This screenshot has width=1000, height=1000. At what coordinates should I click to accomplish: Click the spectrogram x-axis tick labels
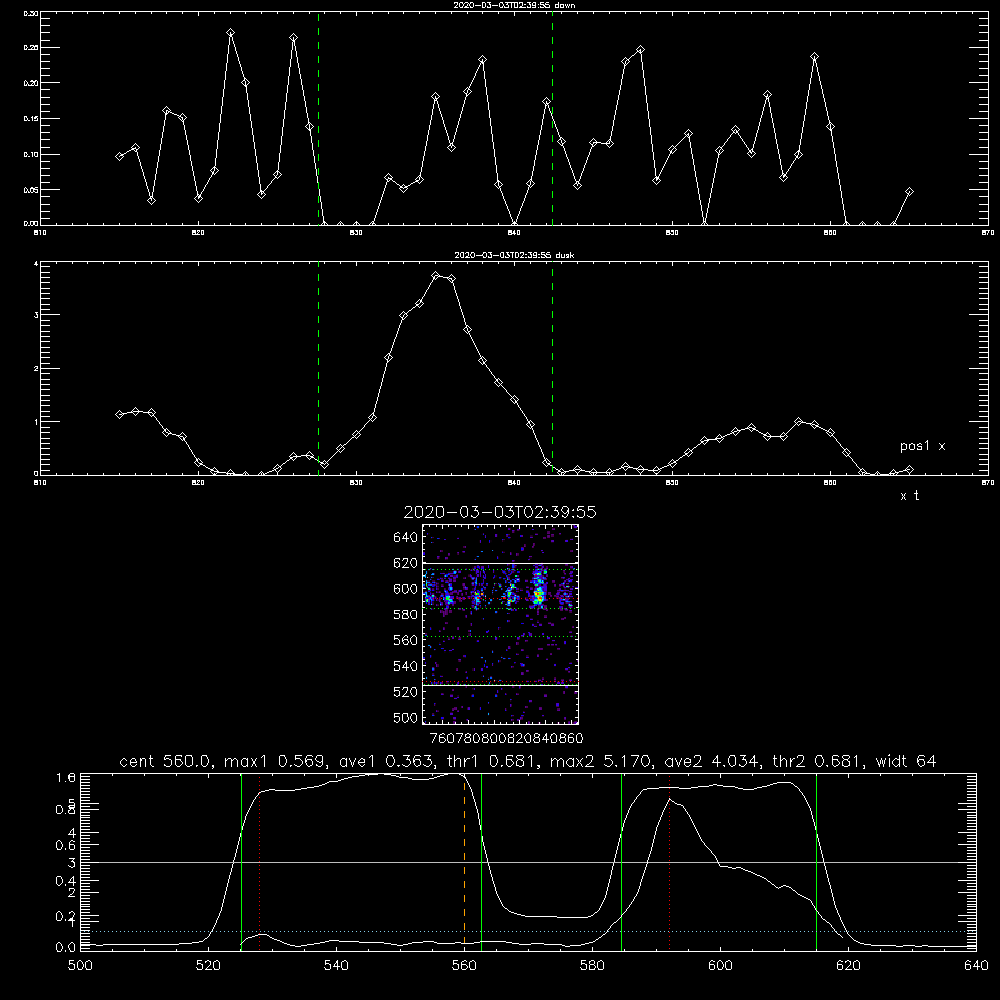pos(506,738)
